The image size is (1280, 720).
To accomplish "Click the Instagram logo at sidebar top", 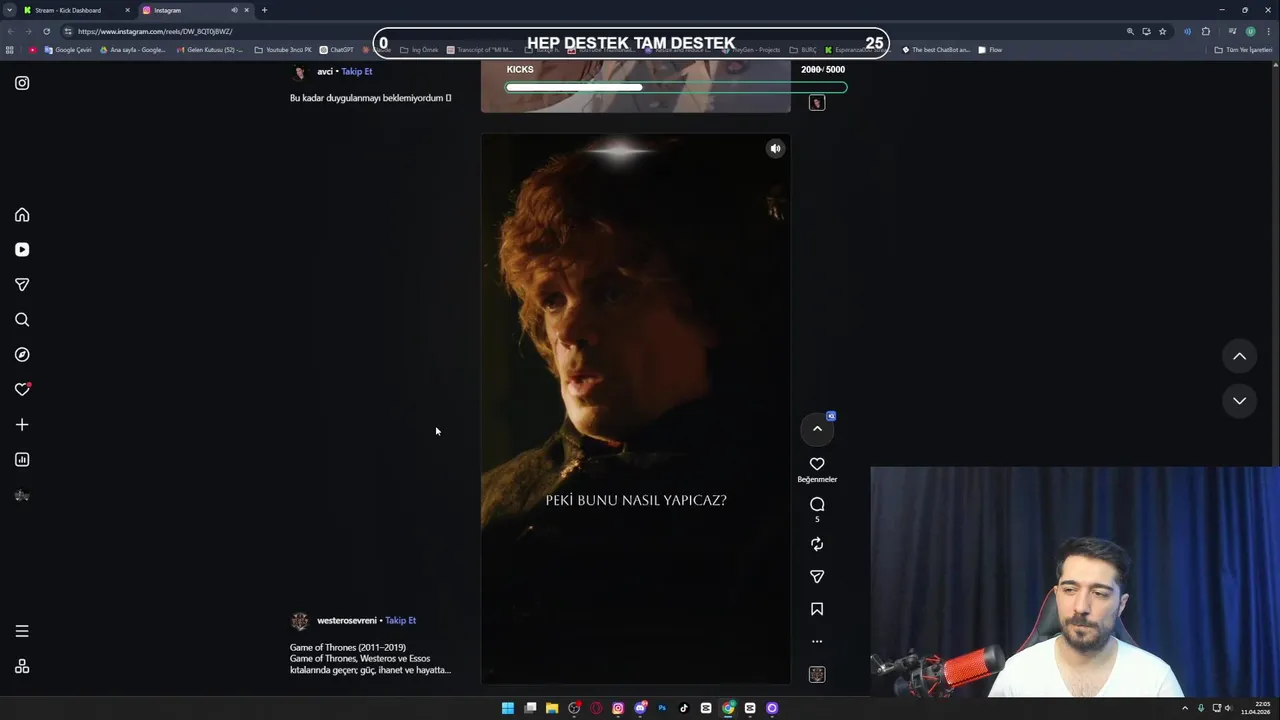I will tap(22, 83).
